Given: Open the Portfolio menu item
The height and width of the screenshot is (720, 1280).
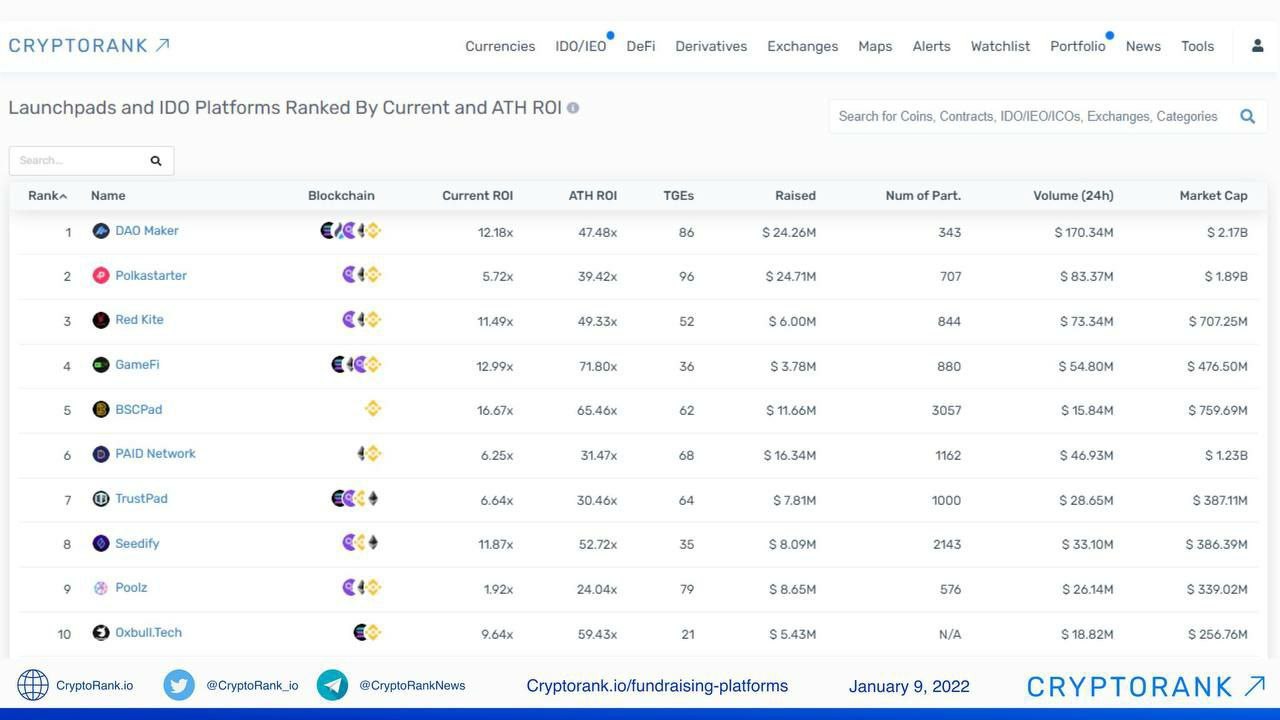Looking at the screenshot, I should (1078, 46).
